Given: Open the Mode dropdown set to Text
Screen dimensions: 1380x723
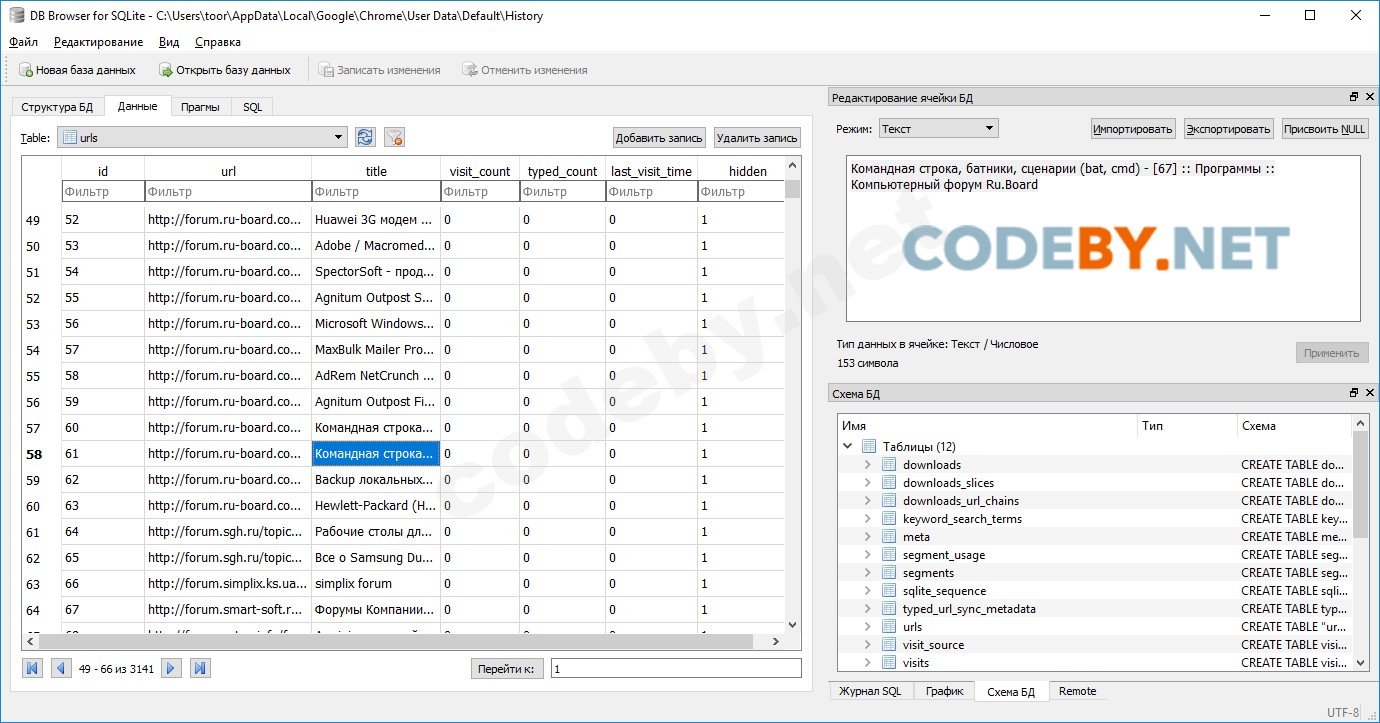Looking at the screenshot, I should click(989, 128).
